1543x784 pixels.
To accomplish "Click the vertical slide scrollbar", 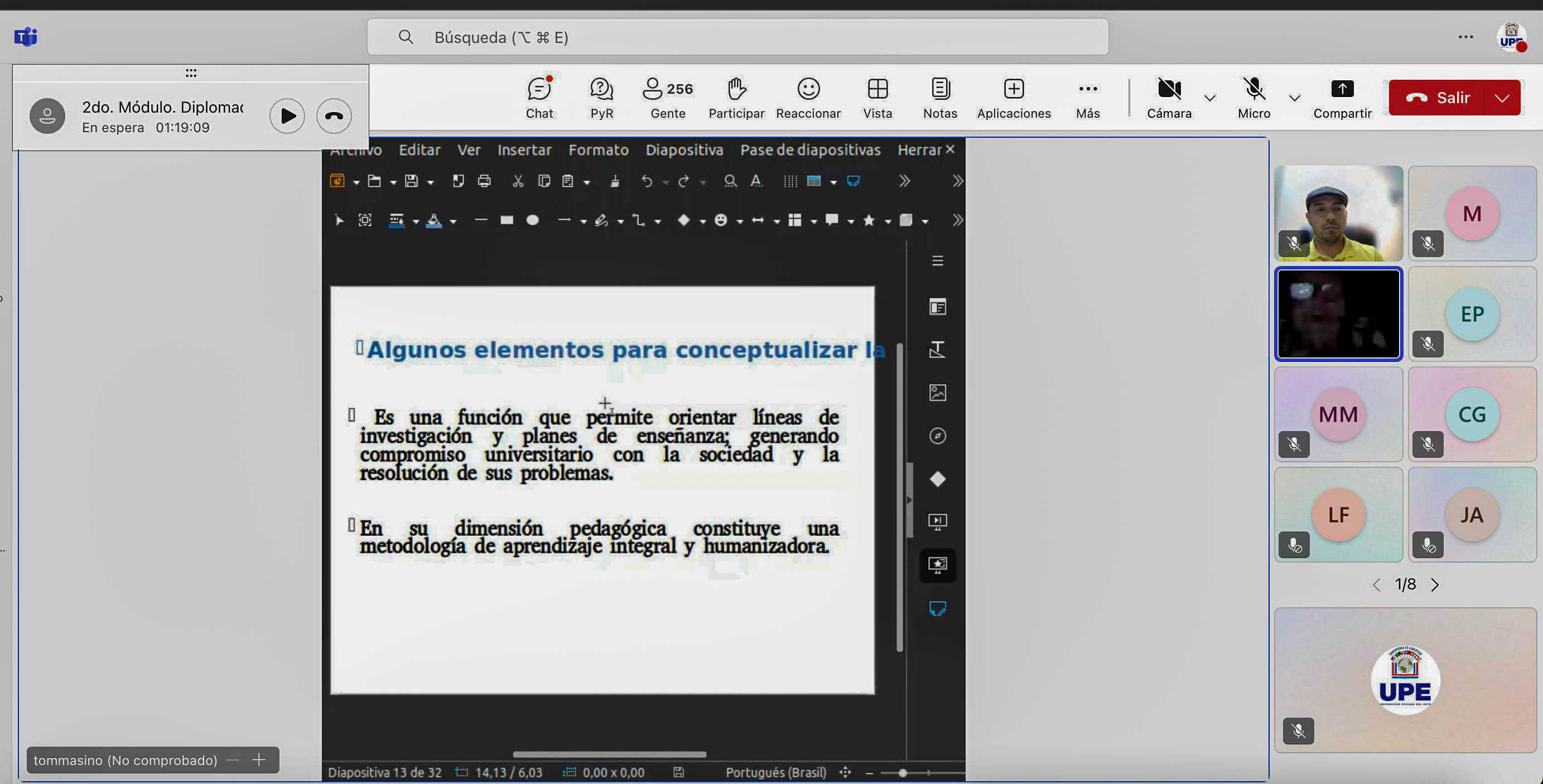I will [x=900, y=497].
